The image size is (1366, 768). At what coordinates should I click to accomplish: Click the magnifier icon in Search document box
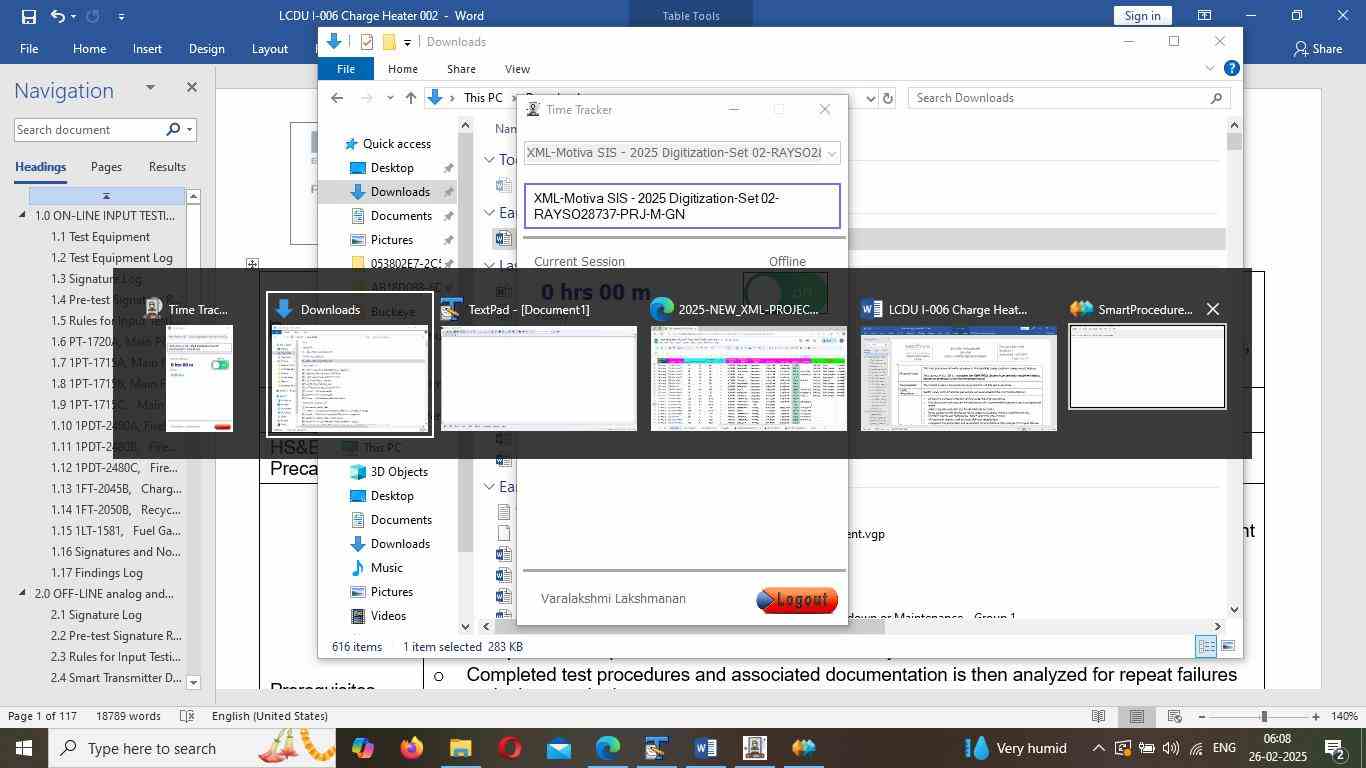click(x=173, y=129)
